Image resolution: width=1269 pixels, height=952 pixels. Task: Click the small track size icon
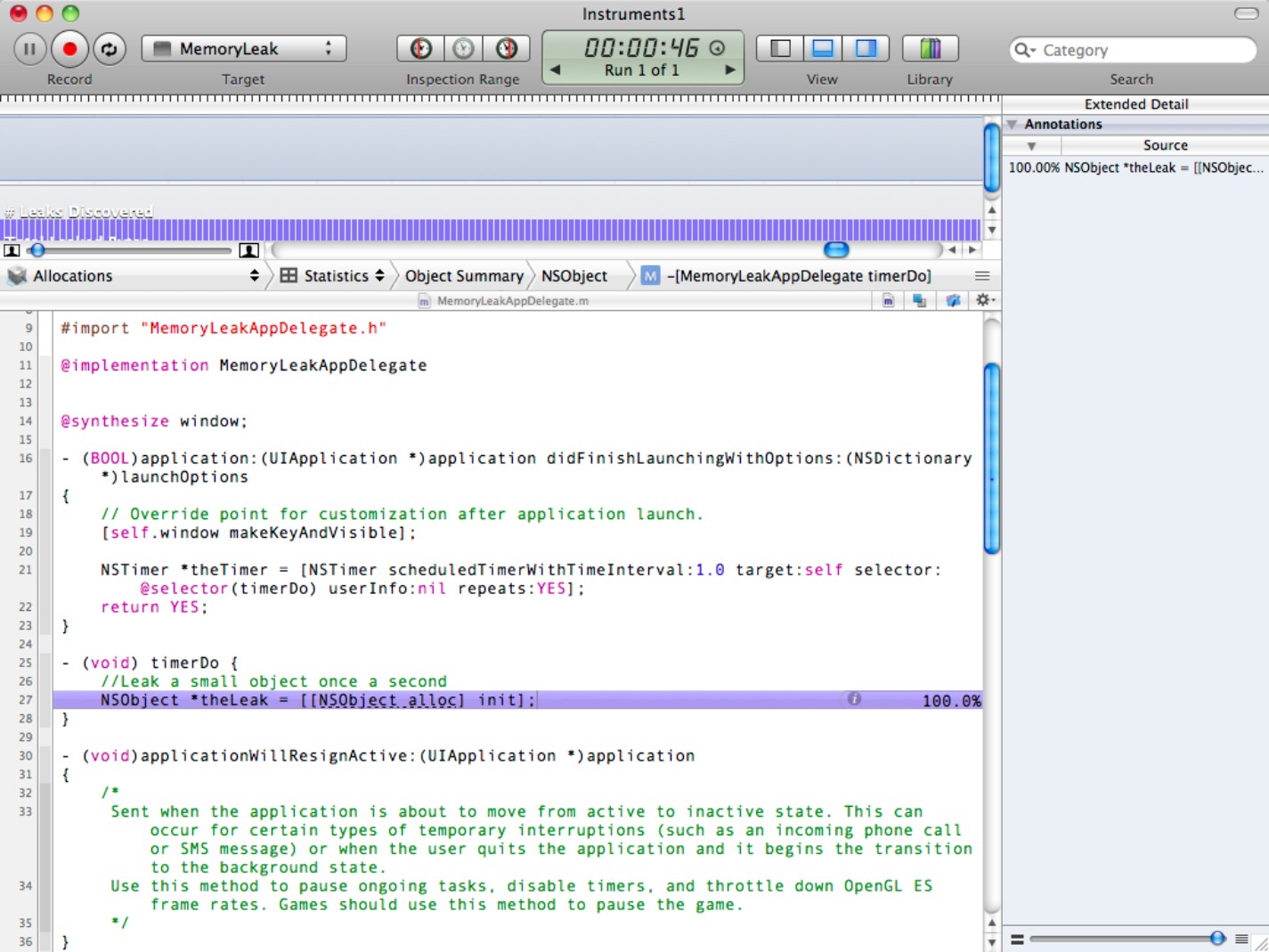(x=12, y=250)
